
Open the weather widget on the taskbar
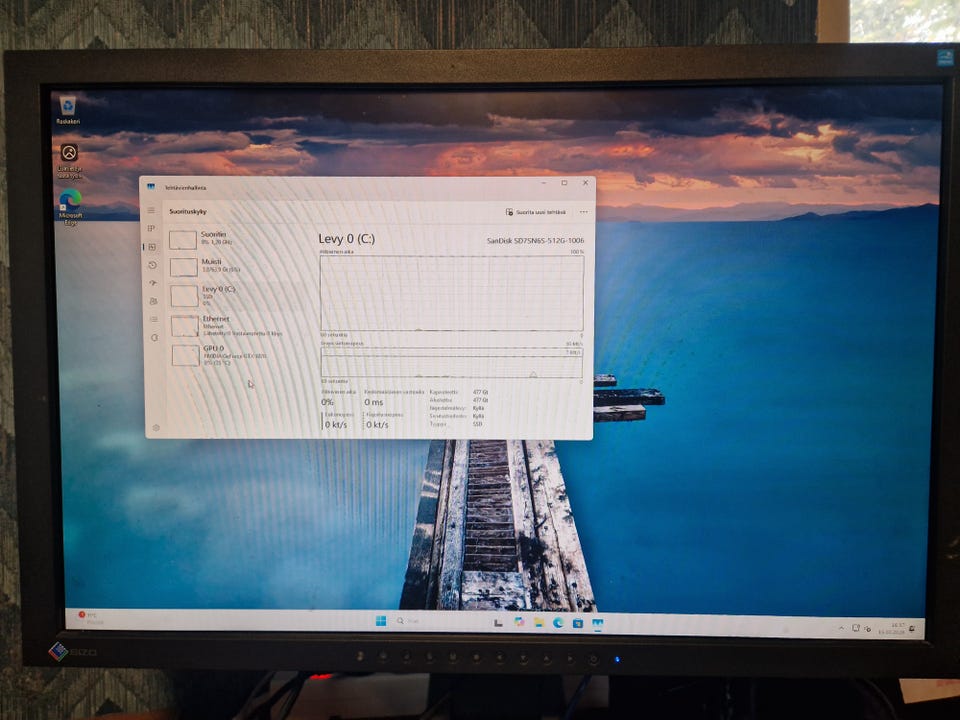(91, 618)
